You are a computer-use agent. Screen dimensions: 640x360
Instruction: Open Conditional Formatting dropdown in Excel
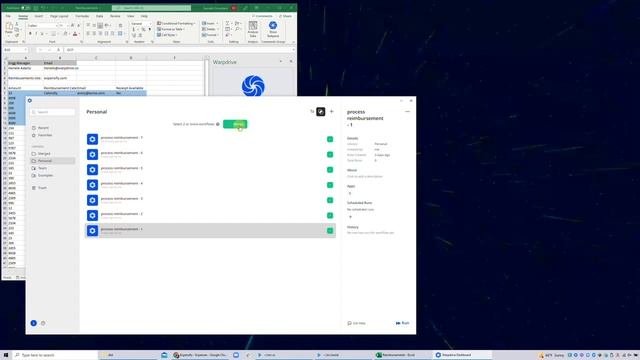click(176, 24)
